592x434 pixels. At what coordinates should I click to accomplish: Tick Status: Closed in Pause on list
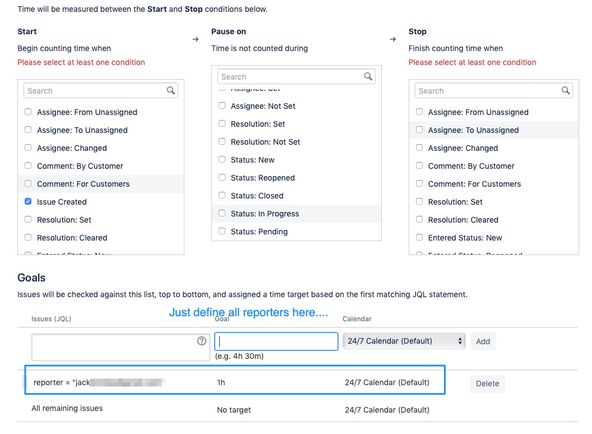point(222,195)
